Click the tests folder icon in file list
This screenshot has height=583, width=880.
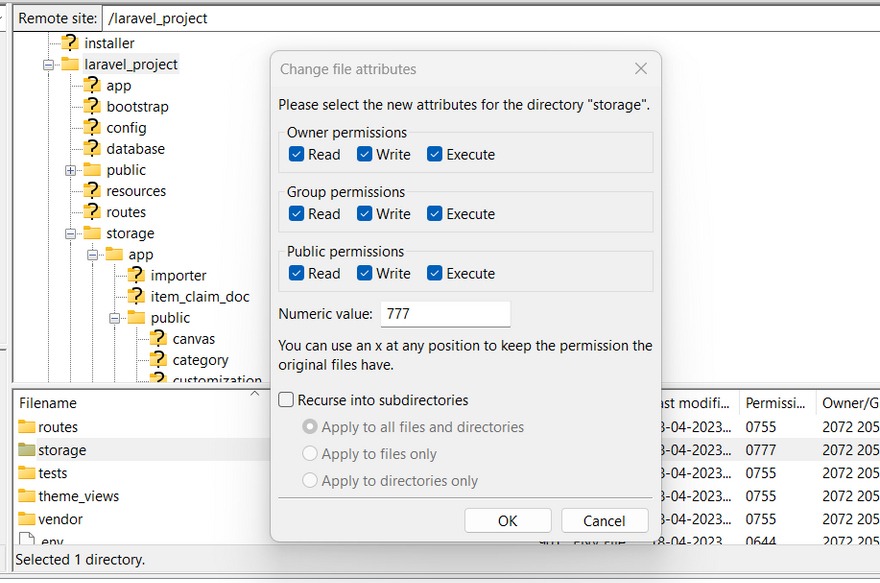click(x=26, y=473)
